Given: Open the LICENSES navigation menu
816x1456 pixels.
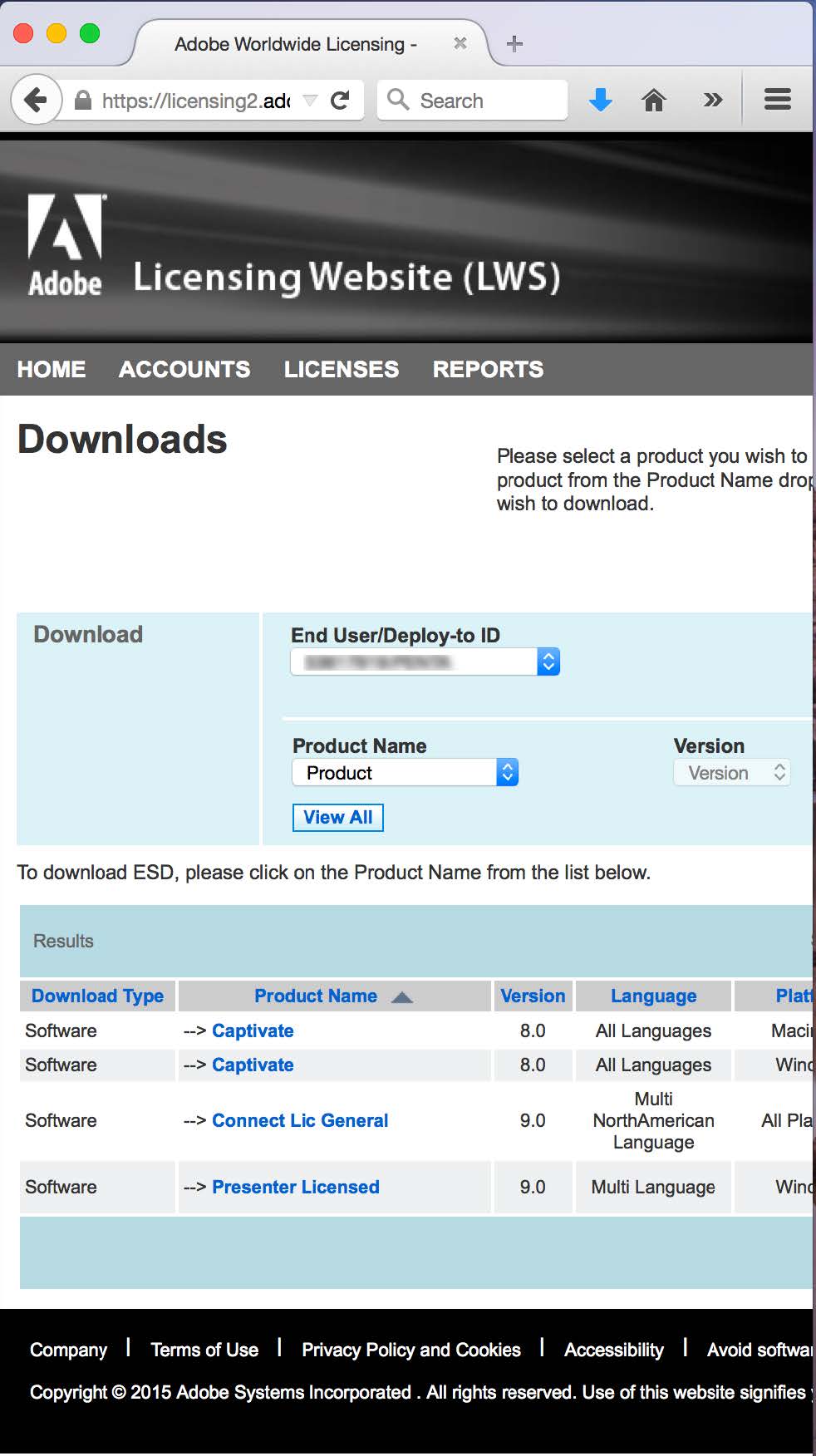Looking at the screenshot, I should pyautogui.click(x=342, y=369).
